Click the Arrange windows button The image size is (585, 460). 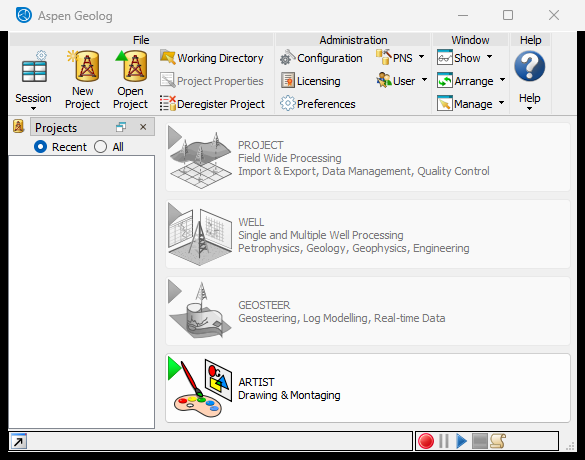click(465, 81)
